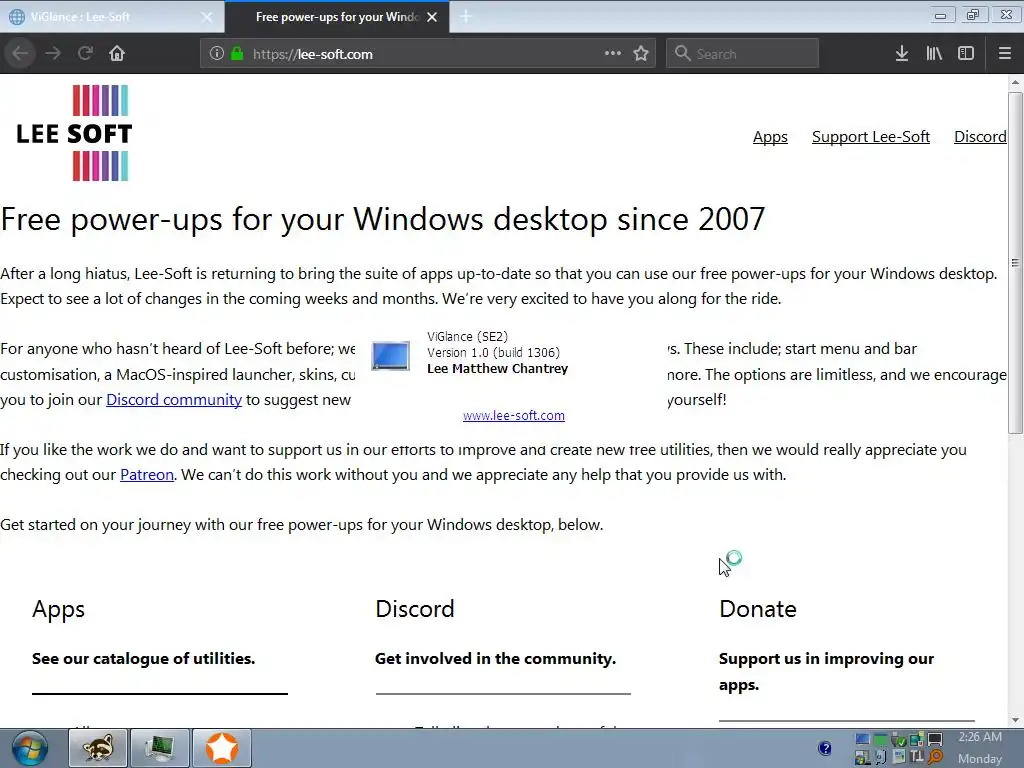
Task: Open the computer monitor taskbar app
Action: click(160, 748)
